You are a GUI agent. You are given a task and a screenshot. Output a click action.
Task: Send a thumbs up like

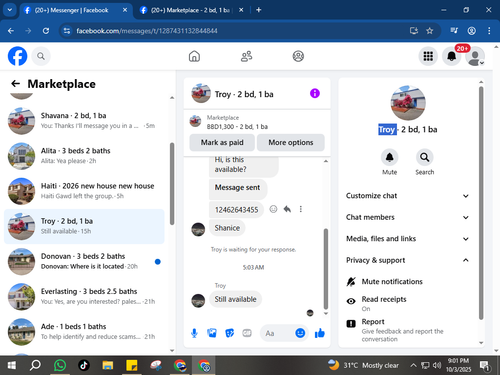(320, 333)
